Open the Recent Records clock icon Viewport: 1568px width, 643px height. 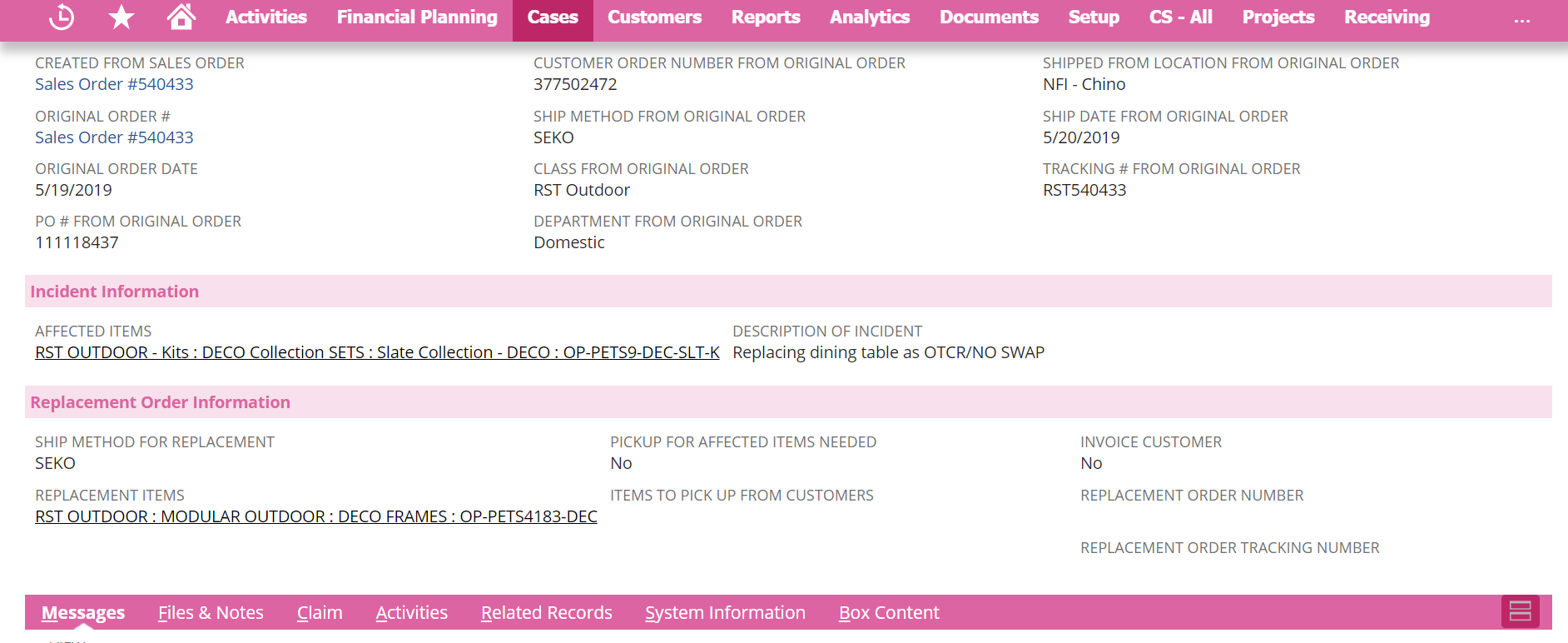click(62, 17)
